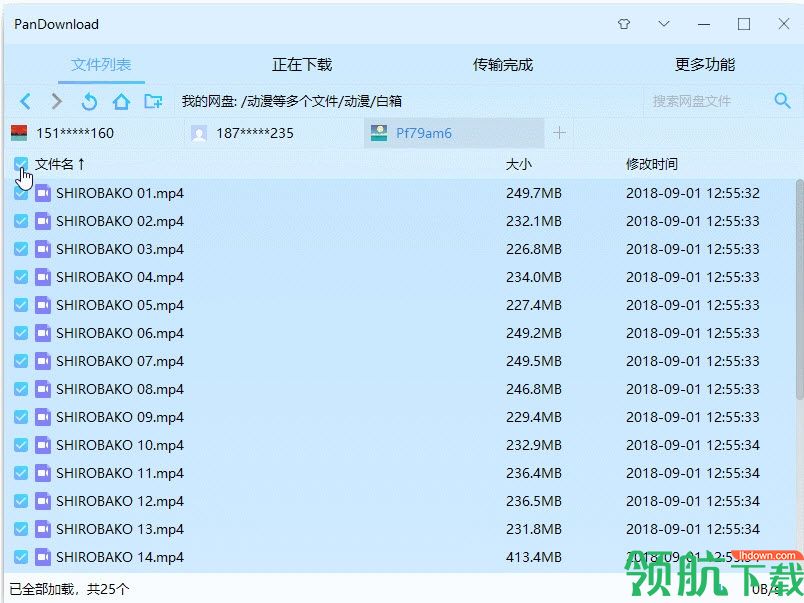This screenshot has width=804, height=603.
Task: Toggle the select-all checkbox beside 文件名
Action: (21, 164)
